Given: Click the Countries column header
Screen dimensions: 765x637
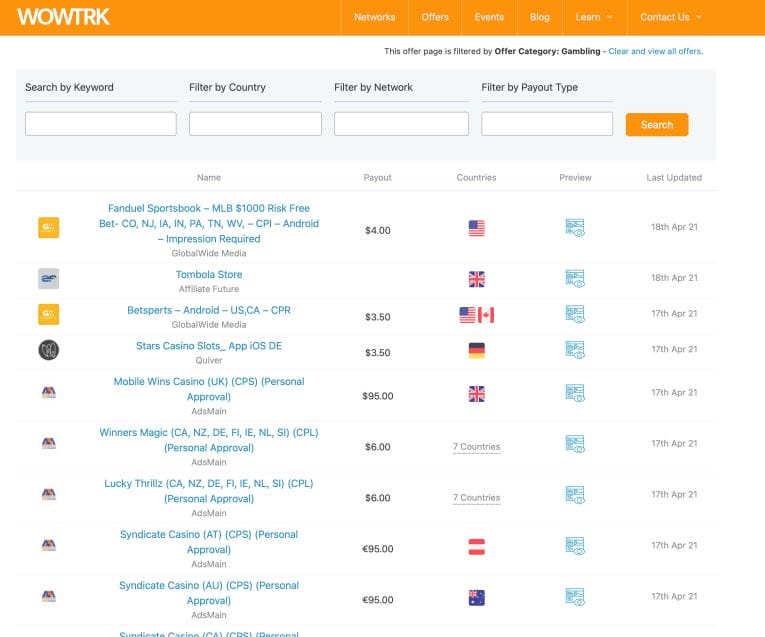Looking at the screenshot, I should (x=476, y=178).
